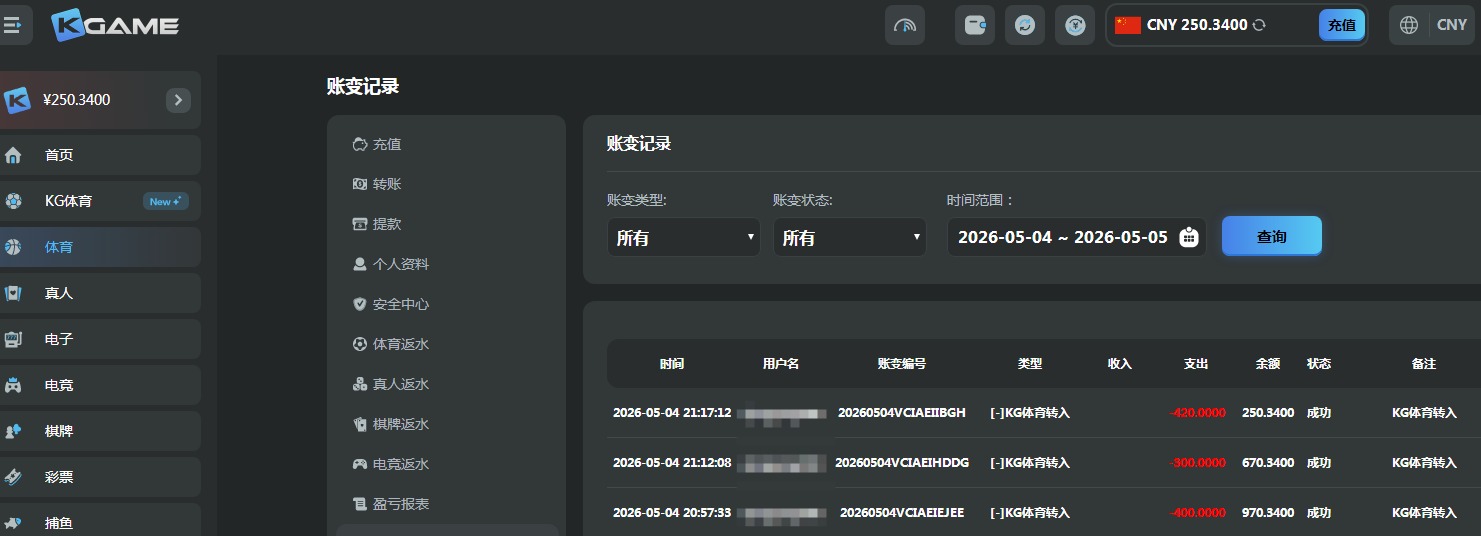Open 电竞返水 in account menu
This screenshot has height=536, width=1481.
[x=401, y=464]
